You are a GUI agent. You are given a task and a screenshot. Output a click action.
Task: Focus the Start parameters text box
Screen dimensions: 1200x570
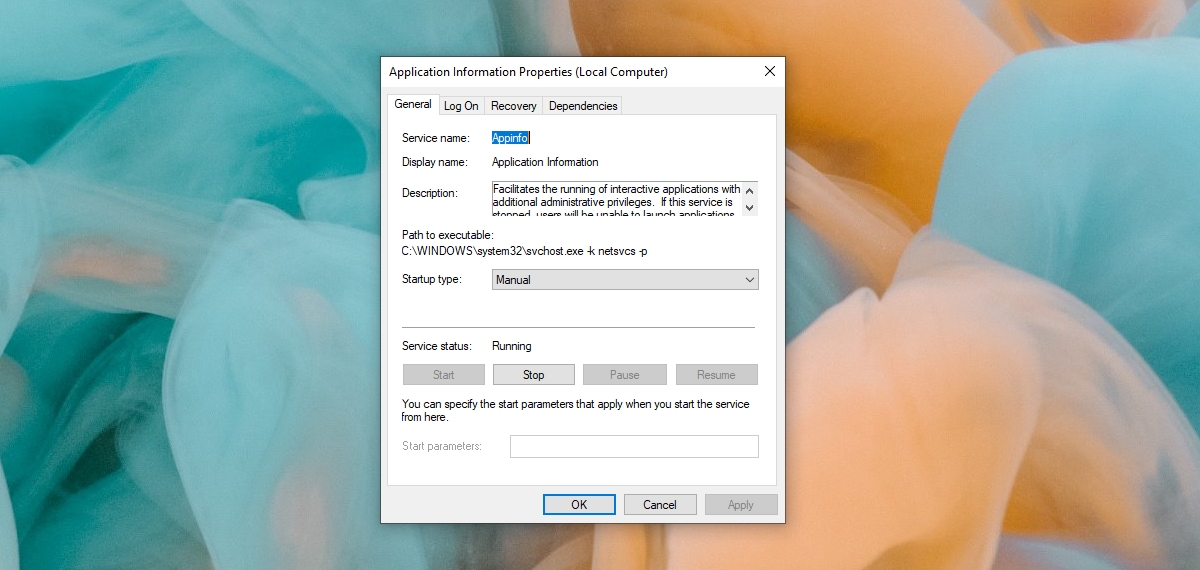[x=634, y=446]
